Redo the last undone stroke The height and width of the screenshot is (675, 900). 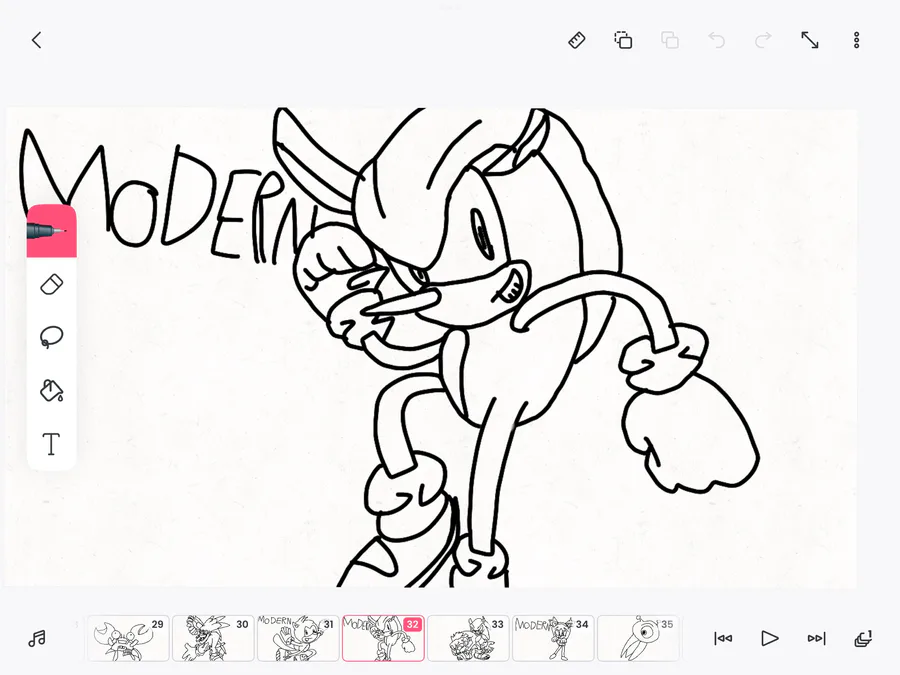point(763,40)
